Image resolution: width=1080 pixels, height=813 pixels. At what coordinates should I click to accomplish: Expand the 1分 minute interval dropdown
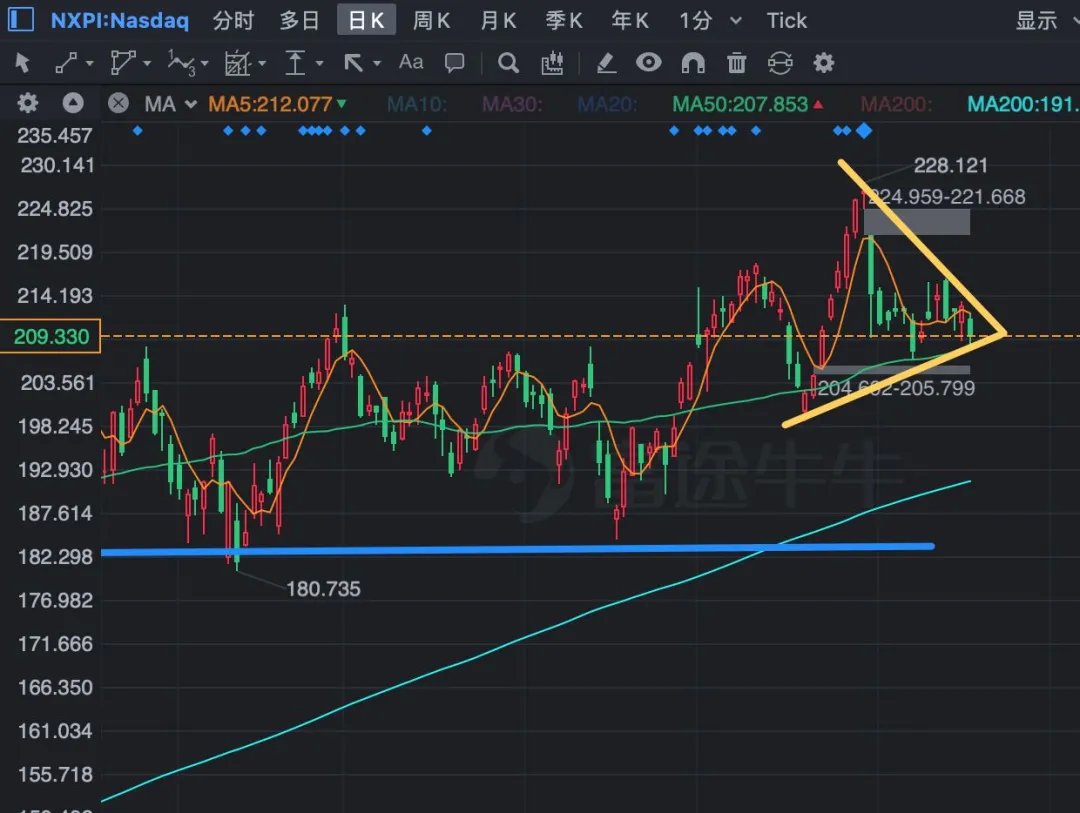736,21
